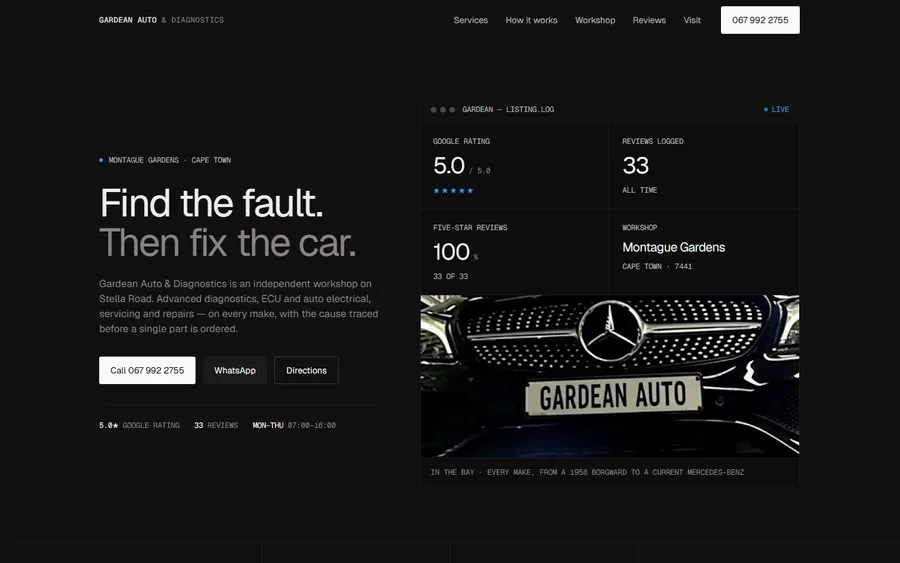Viewport: 900px width, 563px height.
Task: Click the '33' reviews logged number
Action: click(635, 166)
